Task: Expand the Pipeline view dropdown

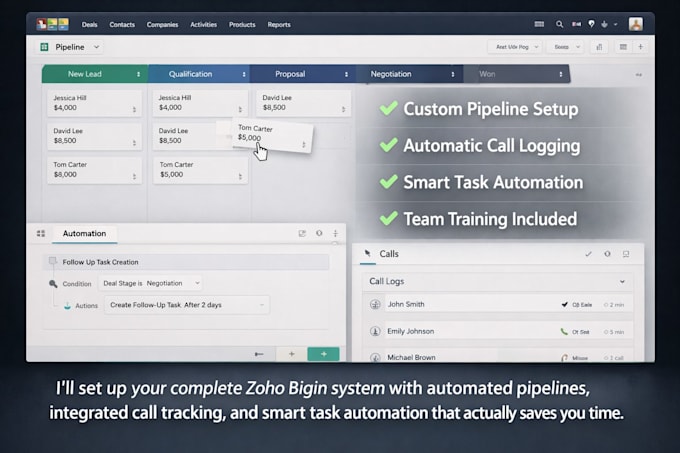Action: point(97,47)
